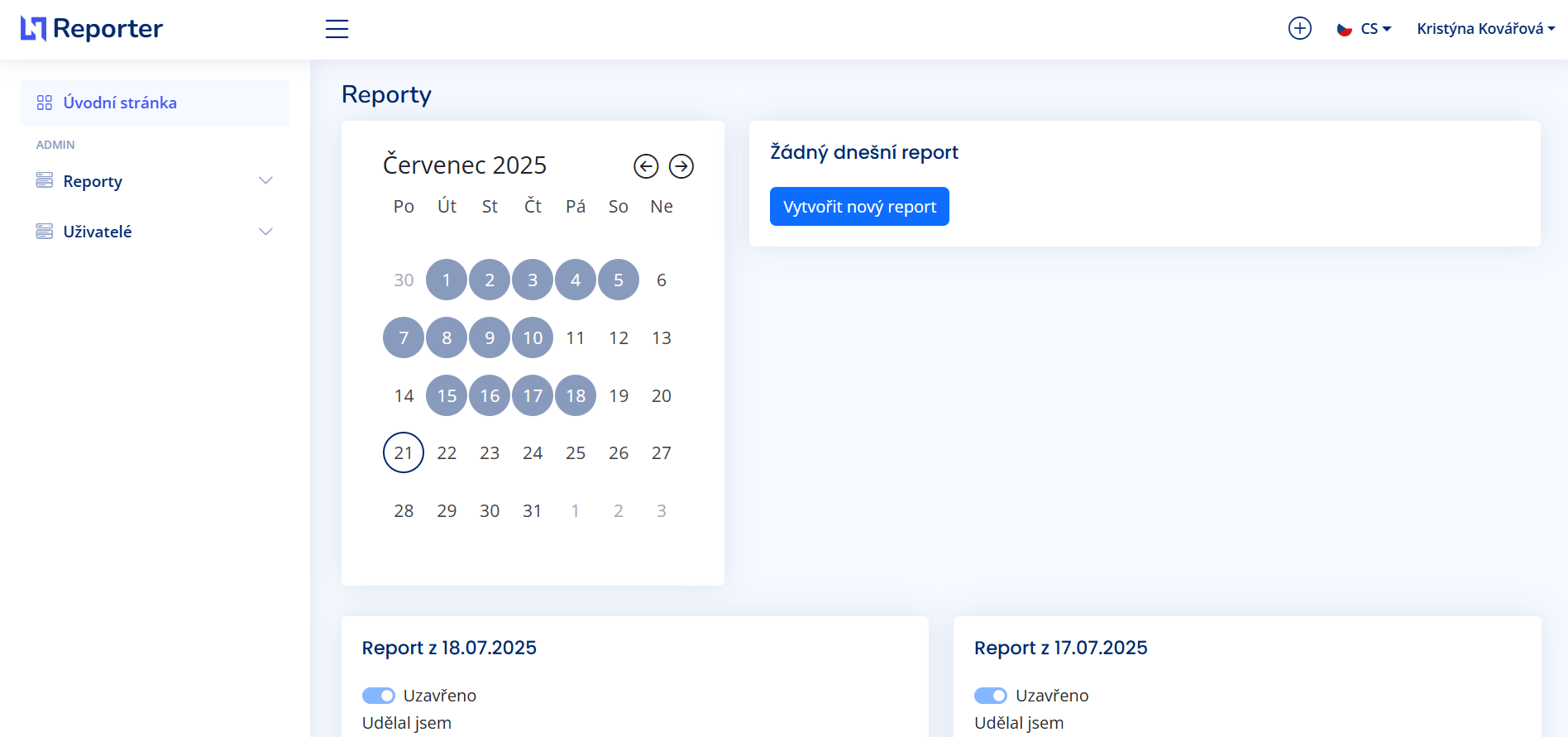Open the CS language dropdown
Image resolution: width=1568 pixels, height=737 pixels.
pos(1376,29)
